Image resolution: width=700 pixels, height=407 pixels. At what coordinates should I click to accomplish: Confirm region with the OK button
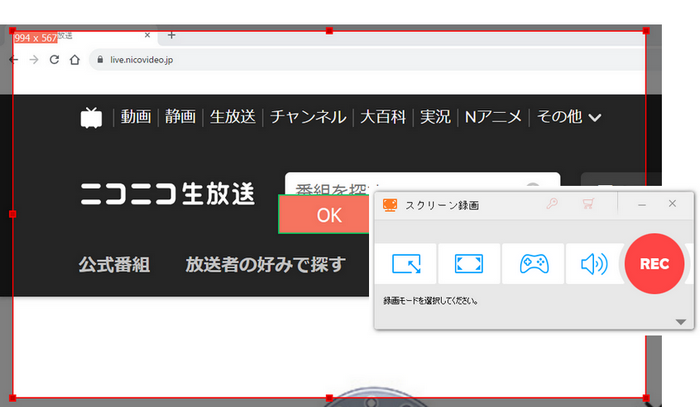[329, 216]
